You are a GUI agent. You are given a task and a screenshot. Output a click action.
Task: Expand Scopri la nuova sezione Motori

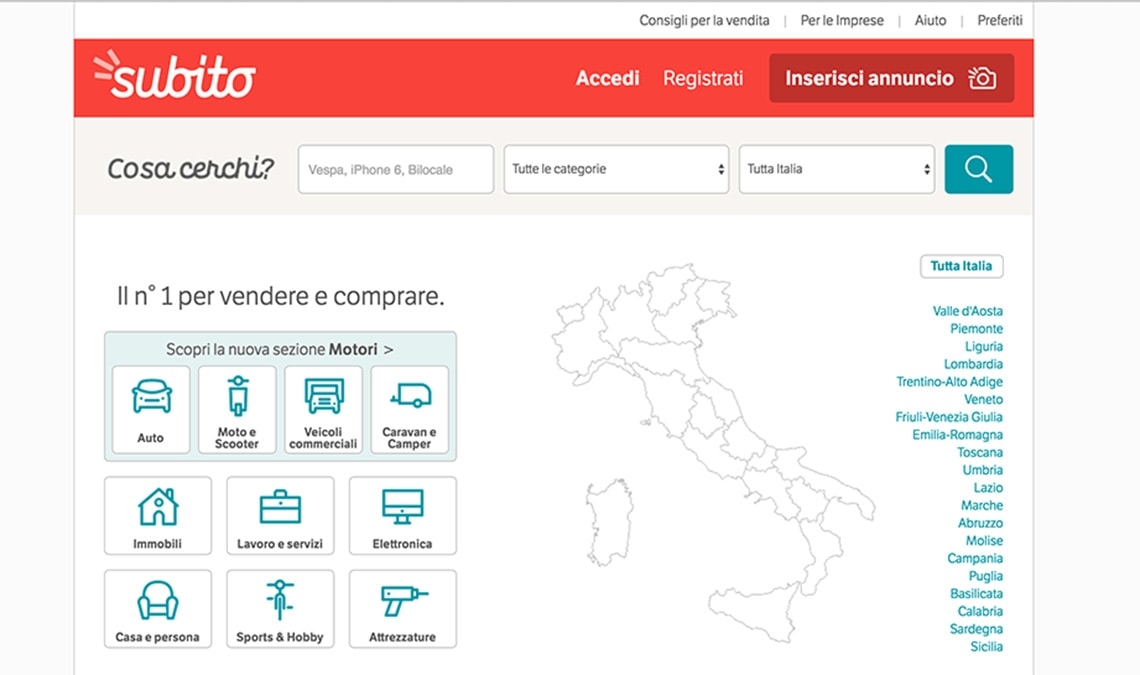click(280, 349)
